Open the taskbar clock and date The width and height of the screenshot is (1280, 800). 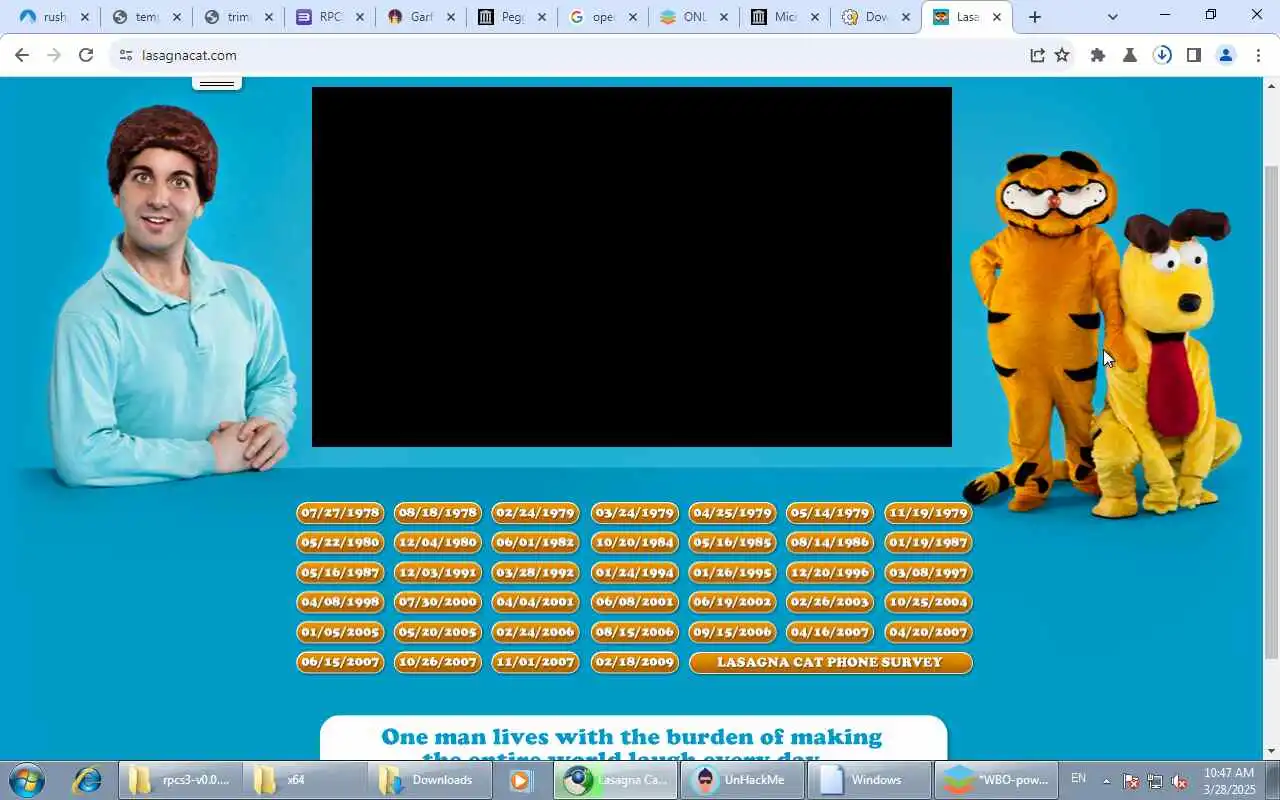coord(1229,781)
